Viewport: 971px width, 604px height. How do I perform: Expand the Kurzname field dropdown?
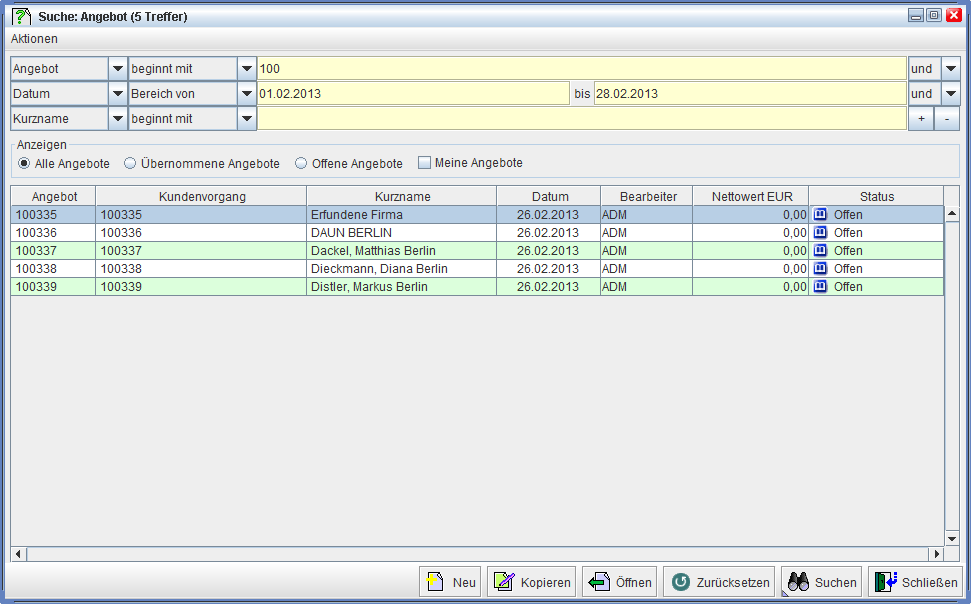point(117,119)
